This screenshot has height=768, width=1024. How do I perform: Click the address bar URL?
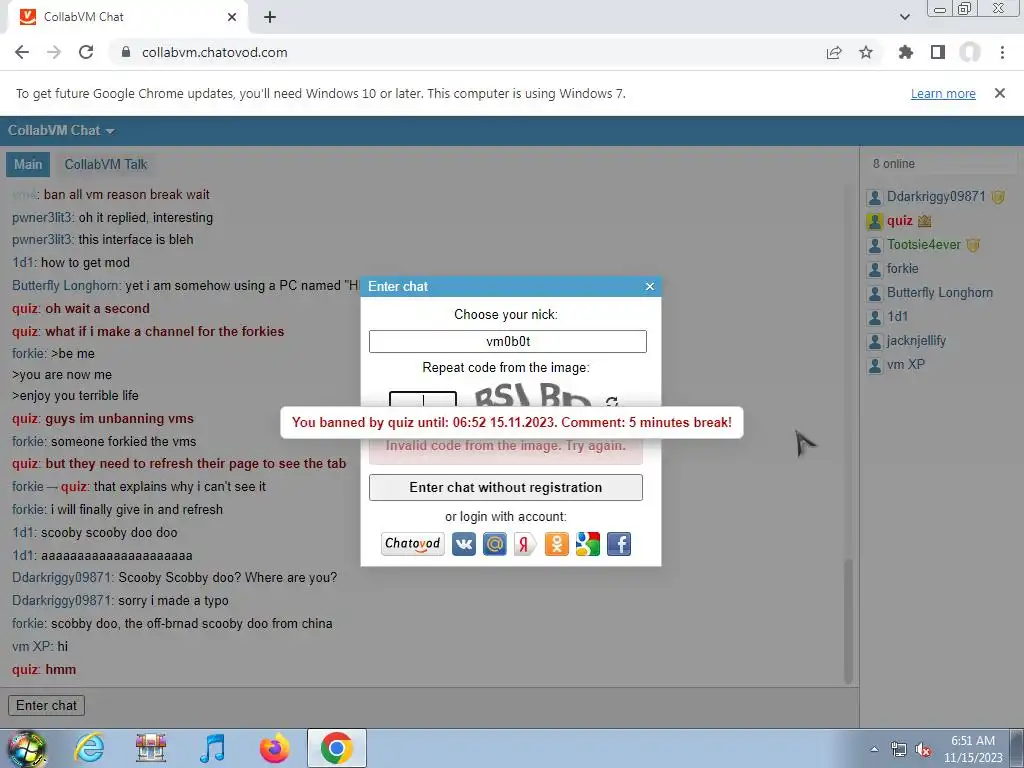pos(215,52)
